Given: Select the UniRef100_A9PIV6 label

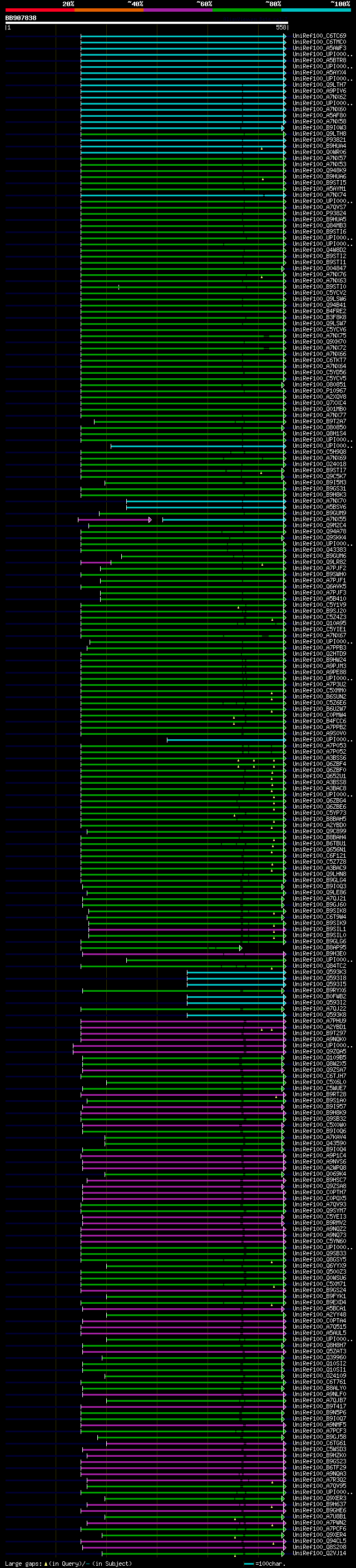Looking at the screenshot, I should (x=319, y=91).
